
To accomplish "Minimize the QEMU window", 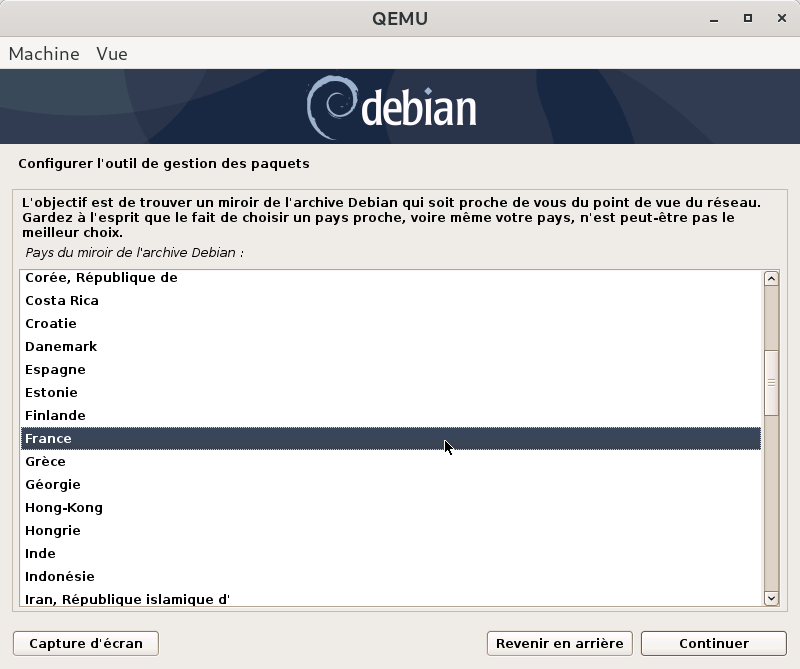I will pyautogui.click(x=716, y=18).
